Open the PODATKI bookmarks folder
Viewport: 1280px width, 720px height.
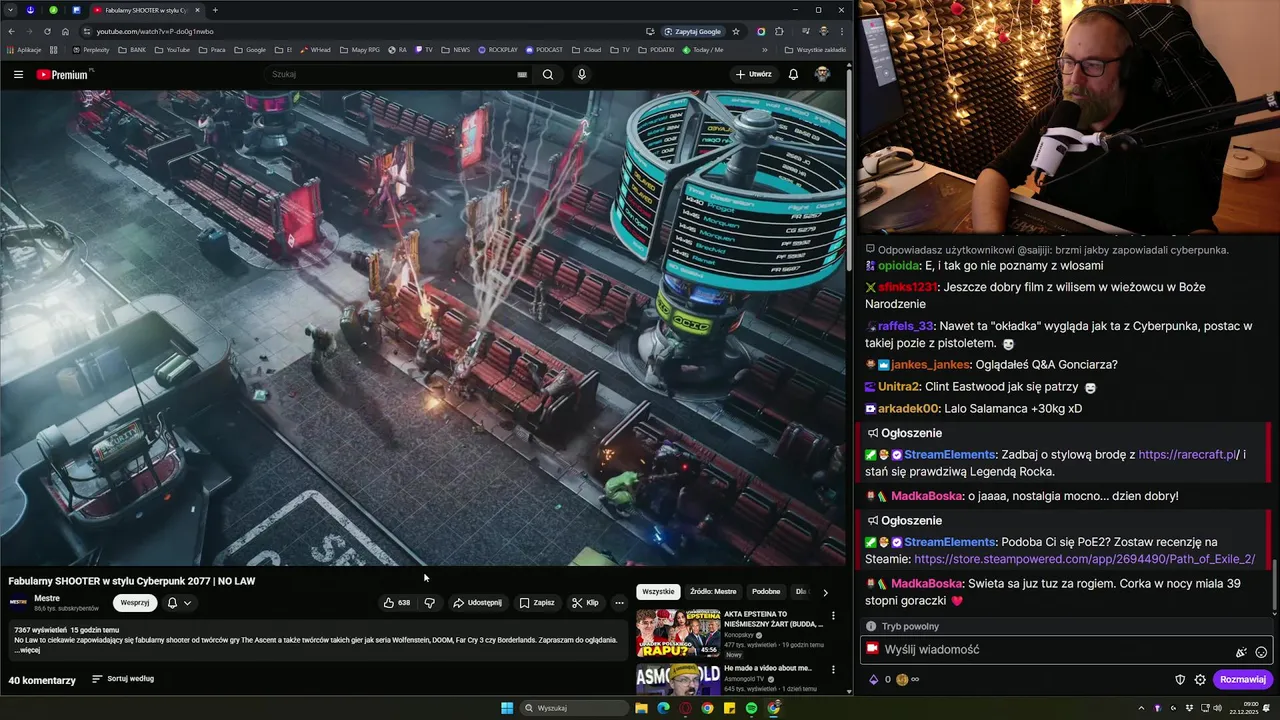[x=656, y=49]
